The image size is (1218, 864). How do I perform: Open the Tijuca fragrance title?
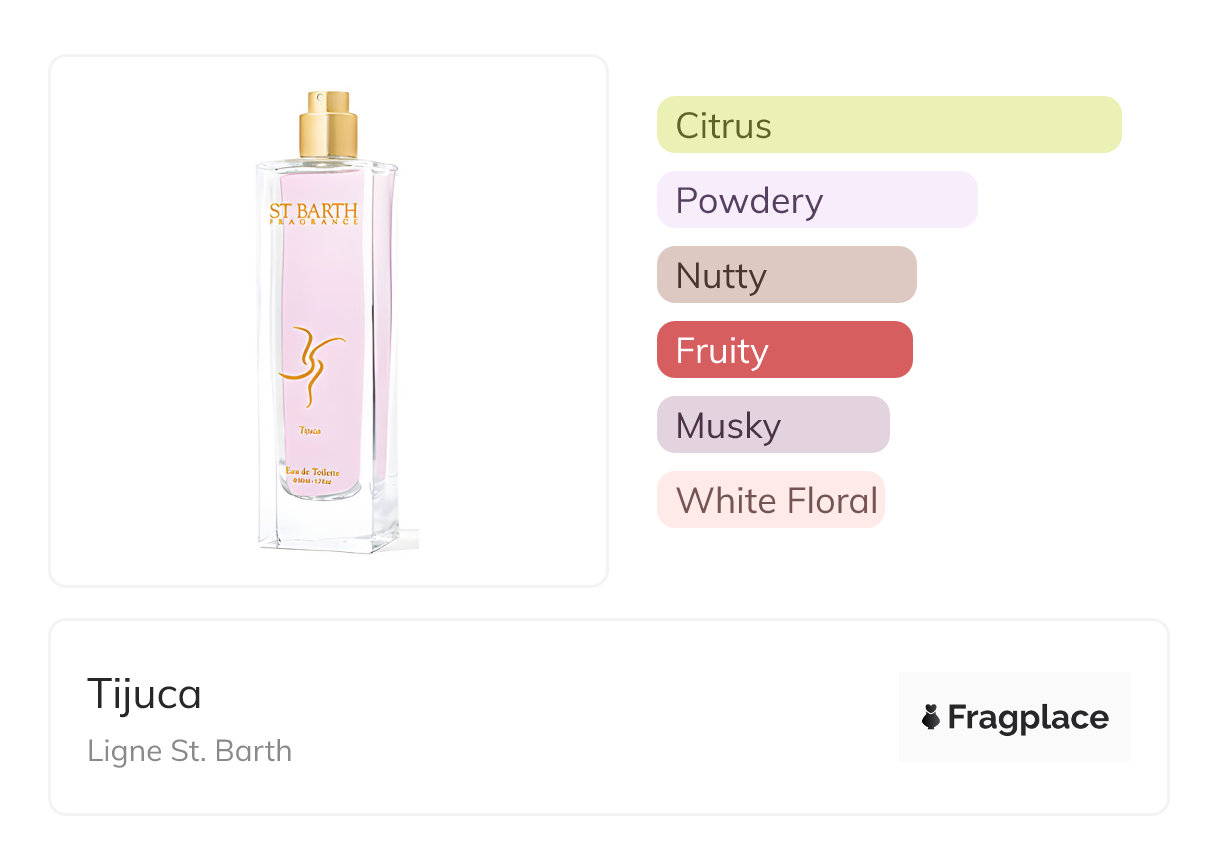pos(144,694)
